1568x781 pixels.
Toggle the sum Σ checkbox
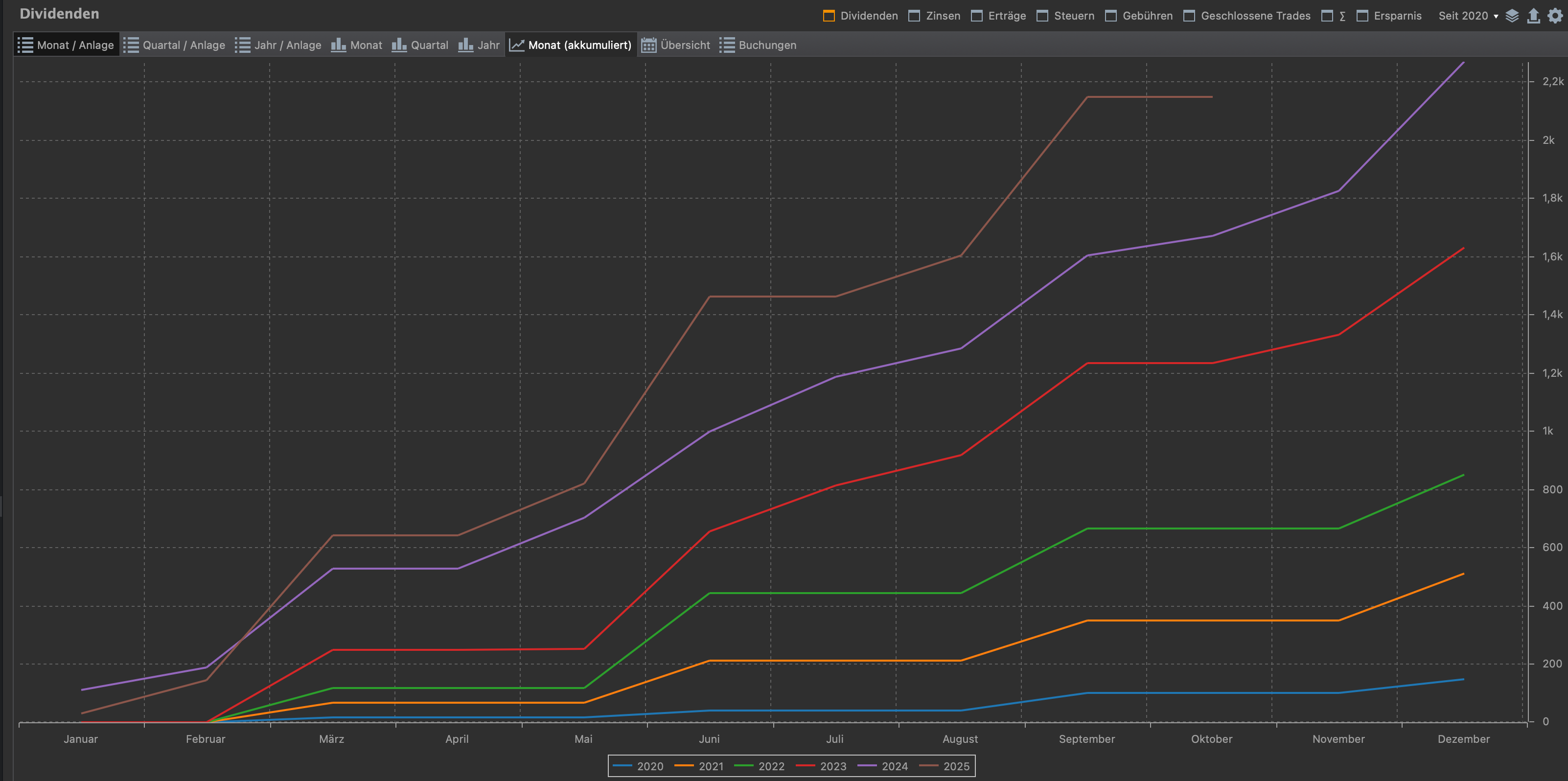coord(1327,16)
